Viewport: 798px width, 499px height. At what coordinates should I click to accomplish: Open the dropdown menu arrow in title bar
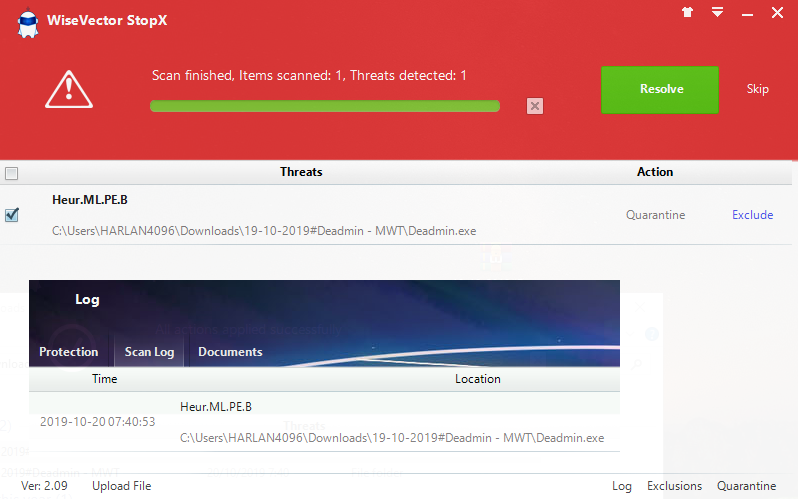point(718,12)
